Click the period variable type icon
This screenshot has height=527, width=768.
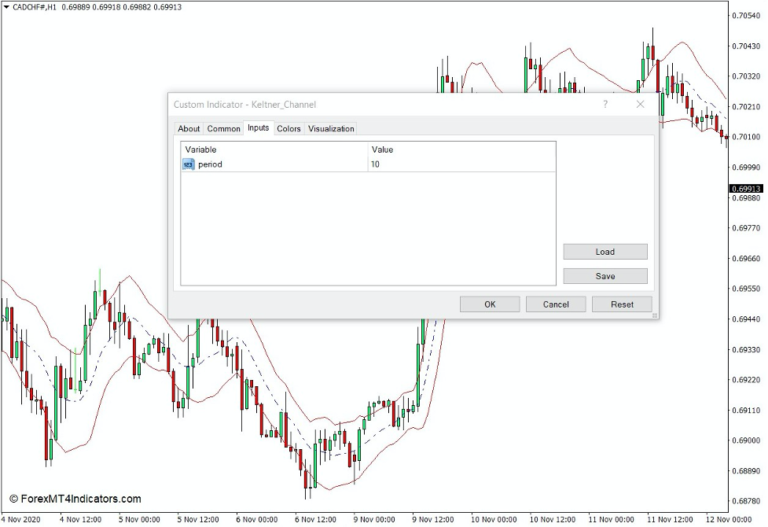(188, 164)
